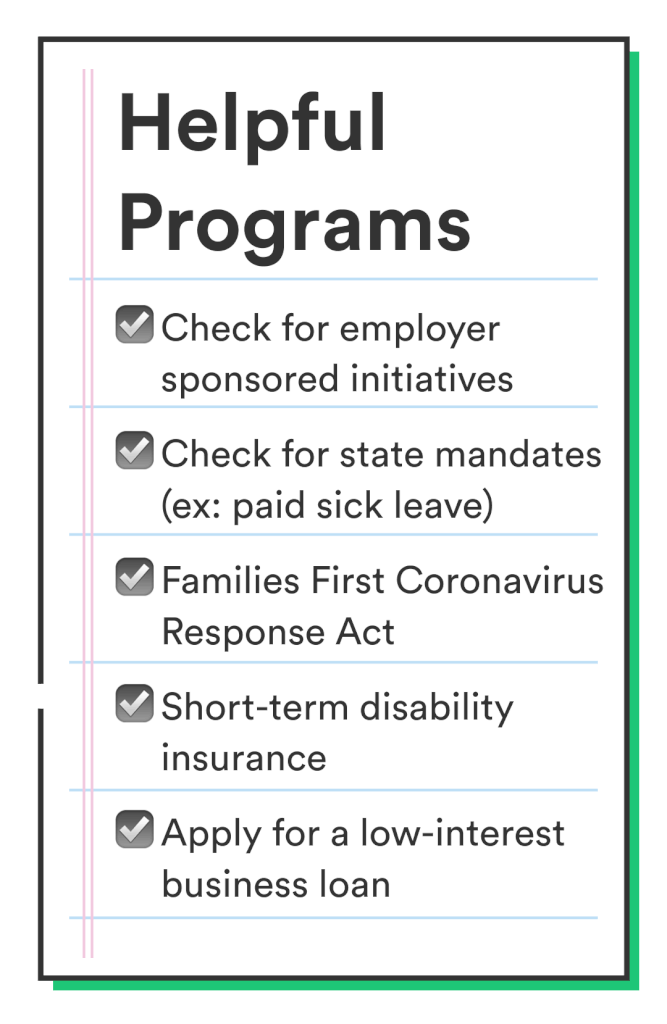Screen dimensions: 667x1024
Task: Toggle the Short-term disability checkbox
Action: tap(135, 703)
